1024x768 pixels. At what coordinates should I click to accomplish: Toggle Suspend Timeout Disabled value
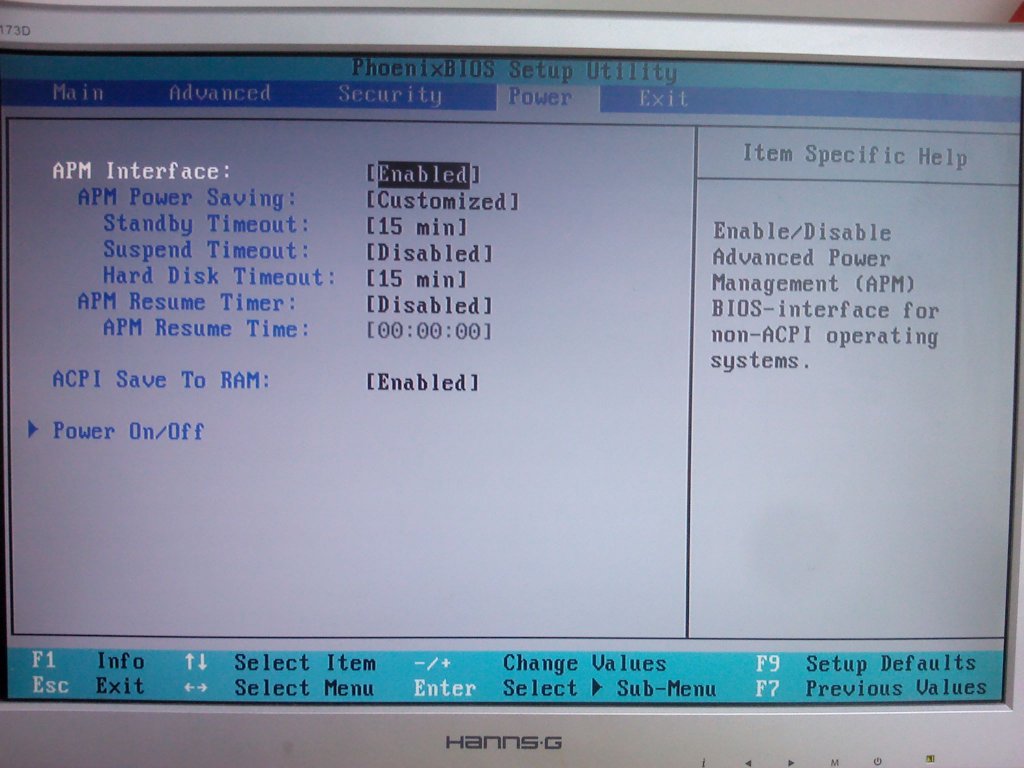(x=429, y=253)
